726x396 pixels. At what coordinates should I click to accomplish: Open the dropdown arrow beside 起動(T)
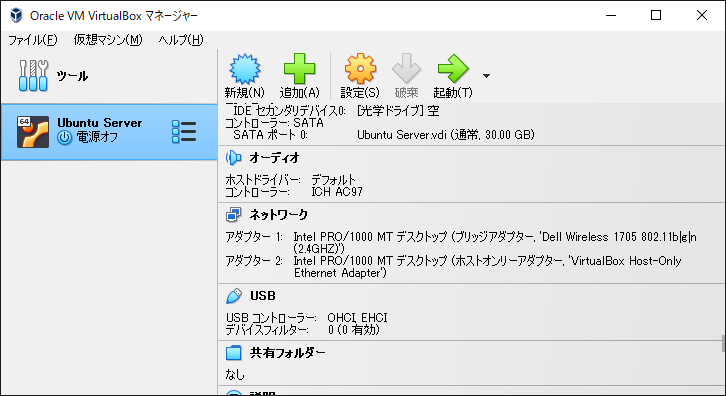[486, 75]
